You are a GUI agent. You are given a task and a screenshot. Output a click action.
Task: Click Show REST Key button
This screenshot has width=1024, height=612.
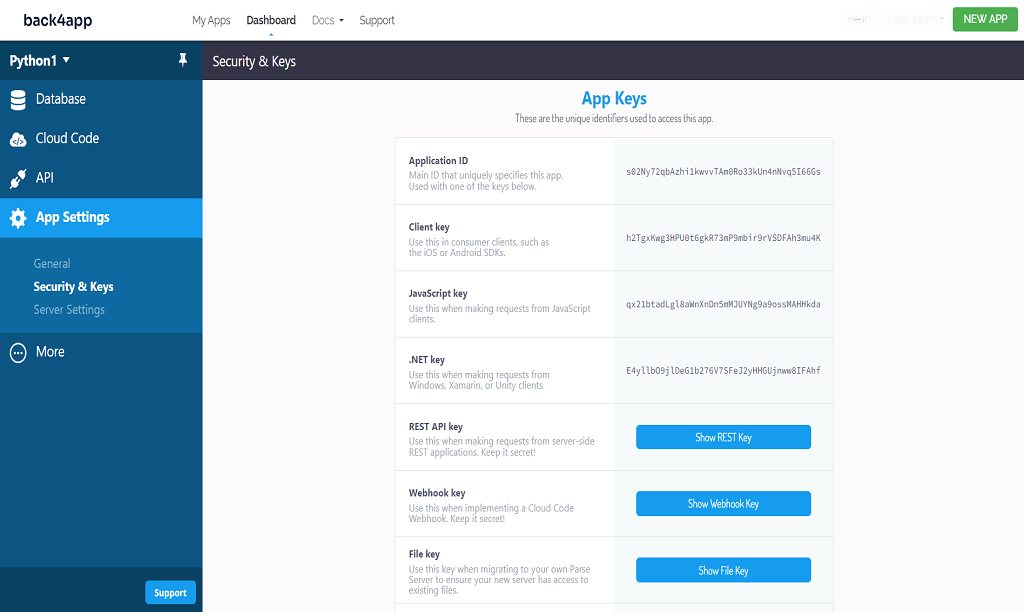tap(724, 437)
